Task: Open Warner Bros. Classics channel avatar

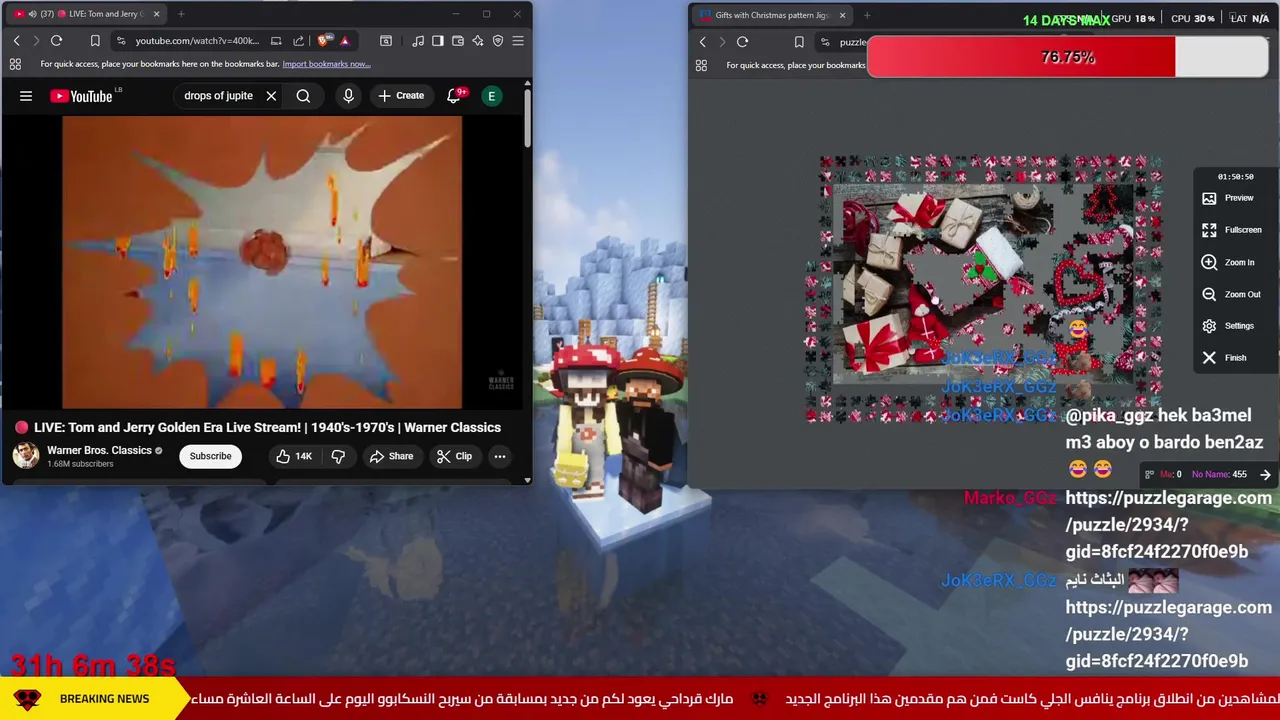Action: pos(26,455)
